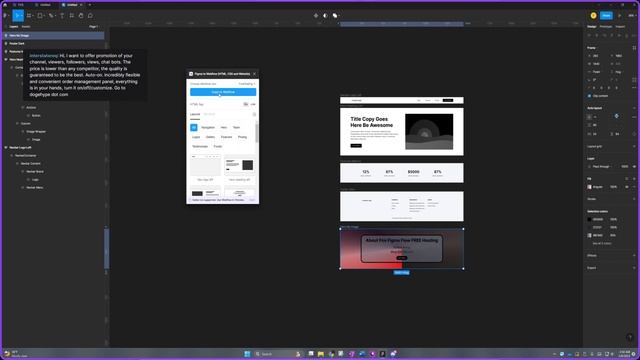Open the Figma main menu
The height and width of the screenshot is (360, 640).
[6, 16]
